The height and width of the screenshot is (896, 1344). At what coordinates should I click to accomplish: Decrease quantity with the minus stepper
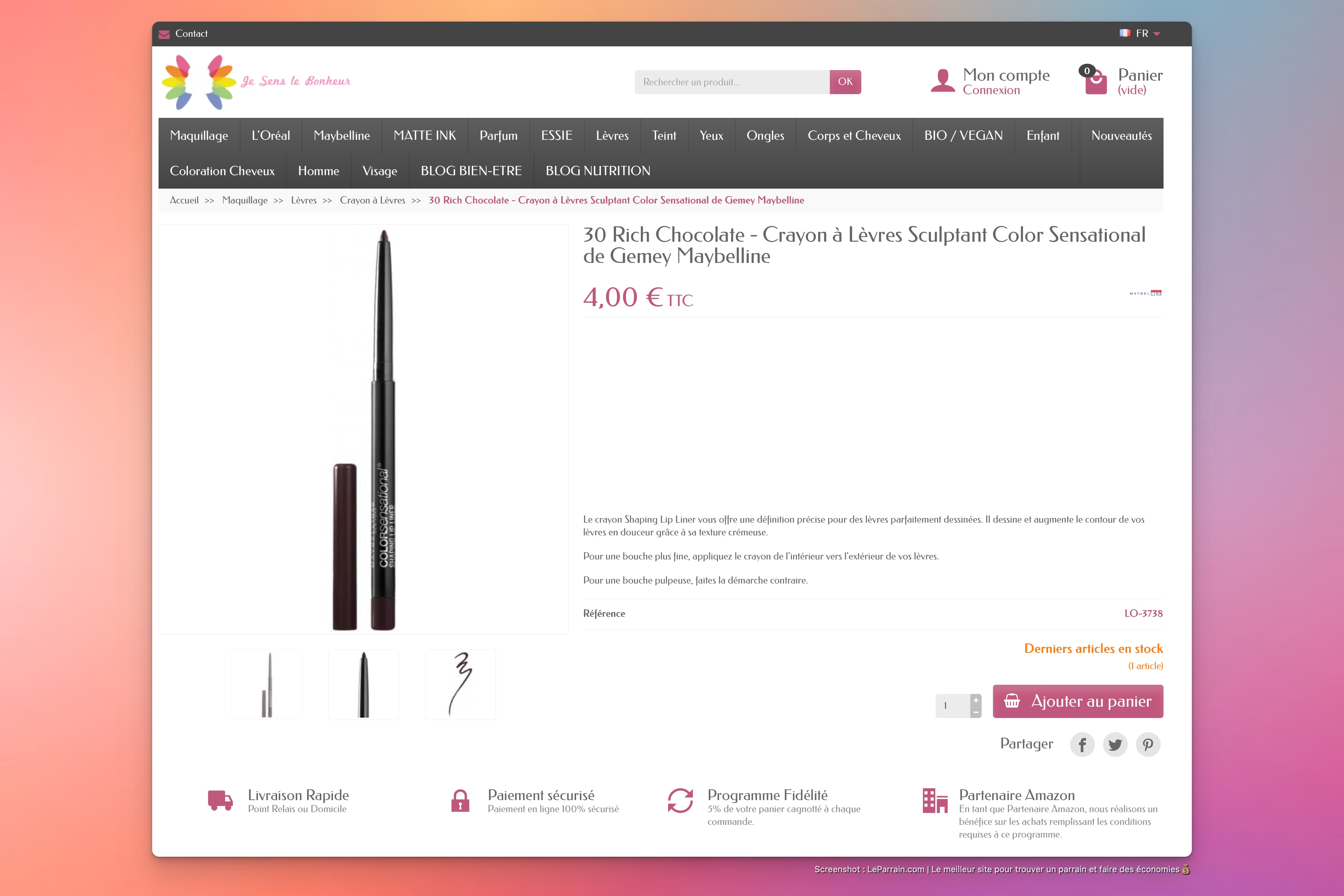[x=976, y=712]
